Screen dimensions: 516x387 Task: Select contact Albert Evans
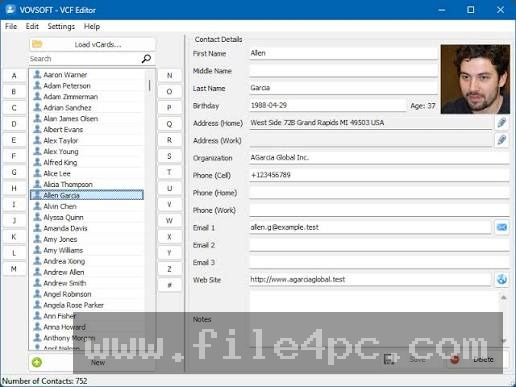(87, 130)
